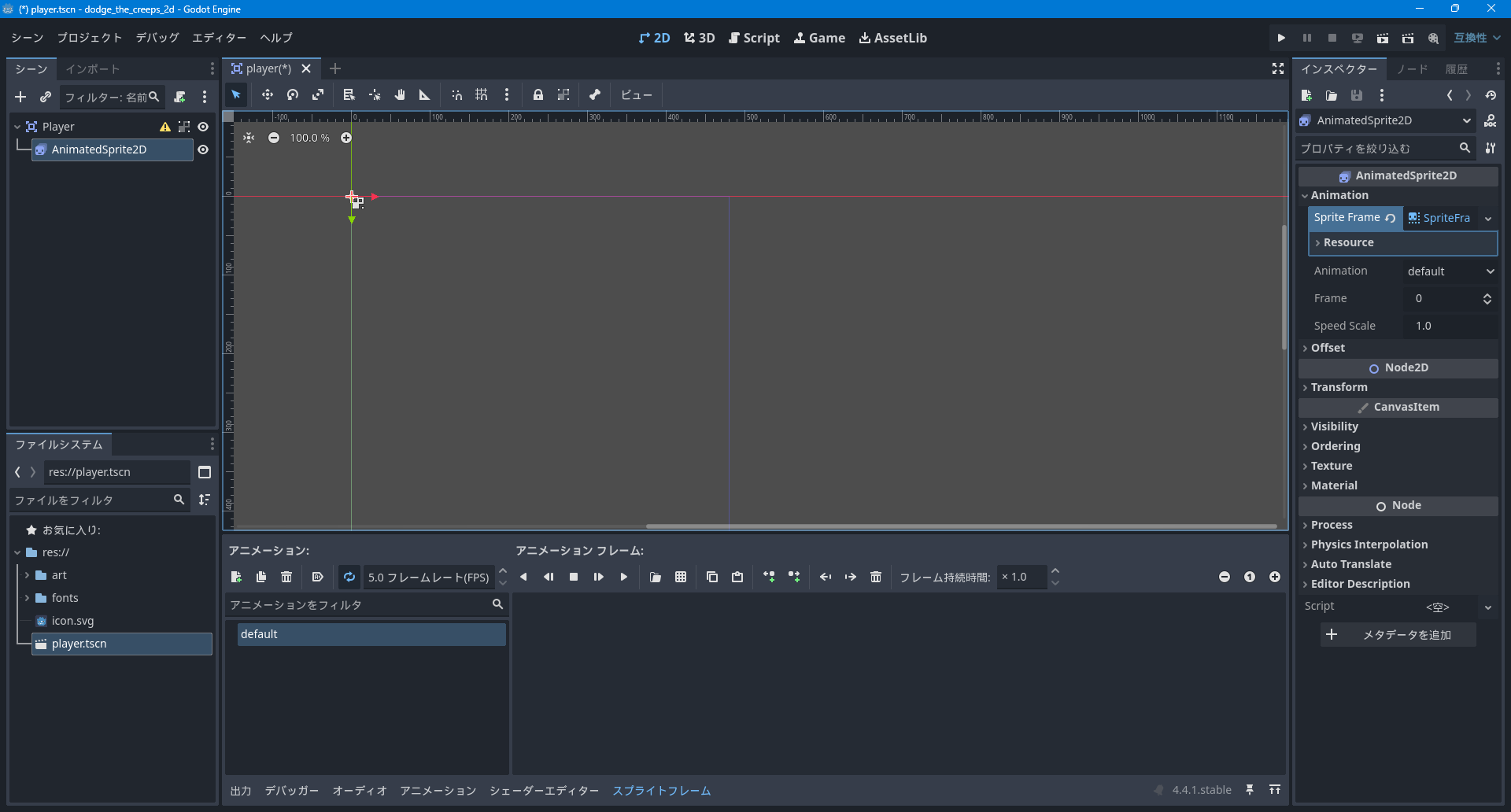Image resolution: width=1511 pixels, height=812 pixels.
Task: Click the horizontal viewport scrollbar
Action: click(961, 526)
